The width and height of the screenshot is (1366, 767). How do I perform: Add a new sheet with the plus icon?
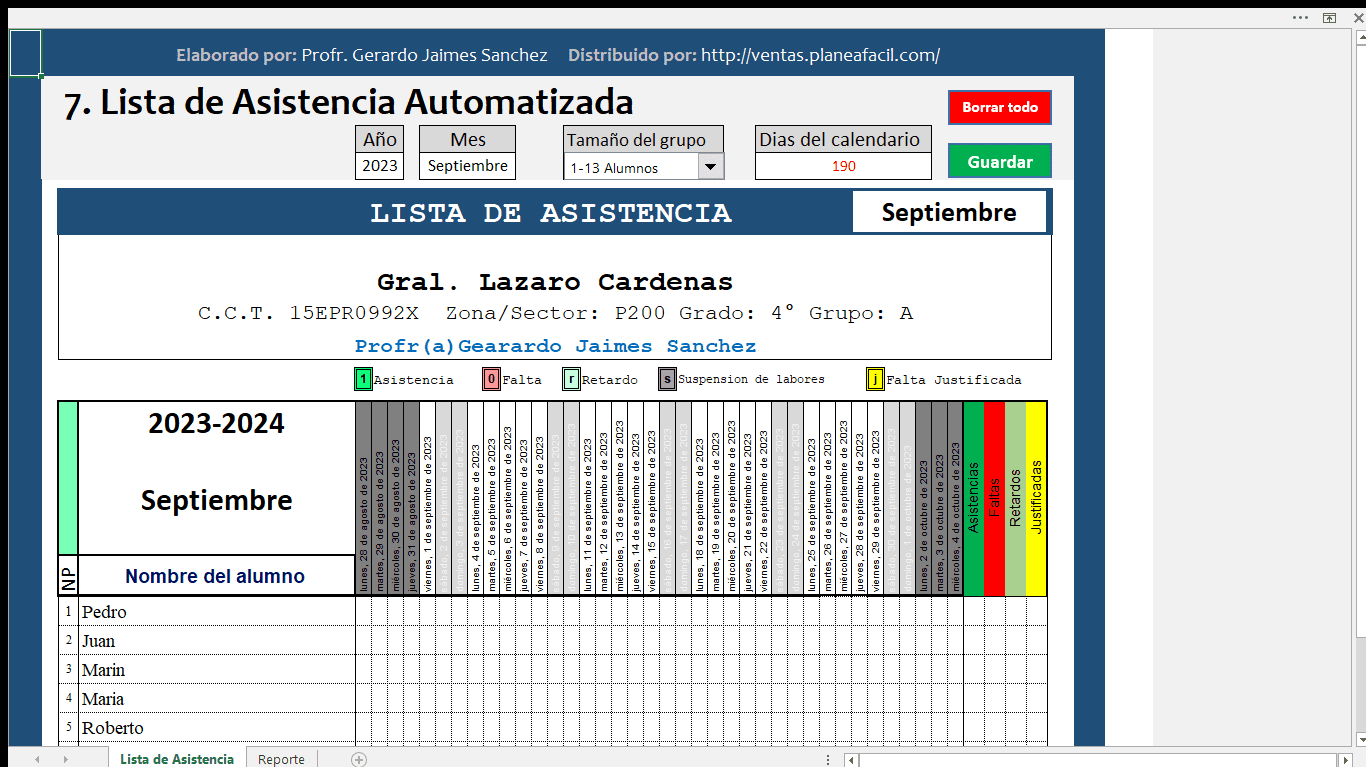click(356, 759)
